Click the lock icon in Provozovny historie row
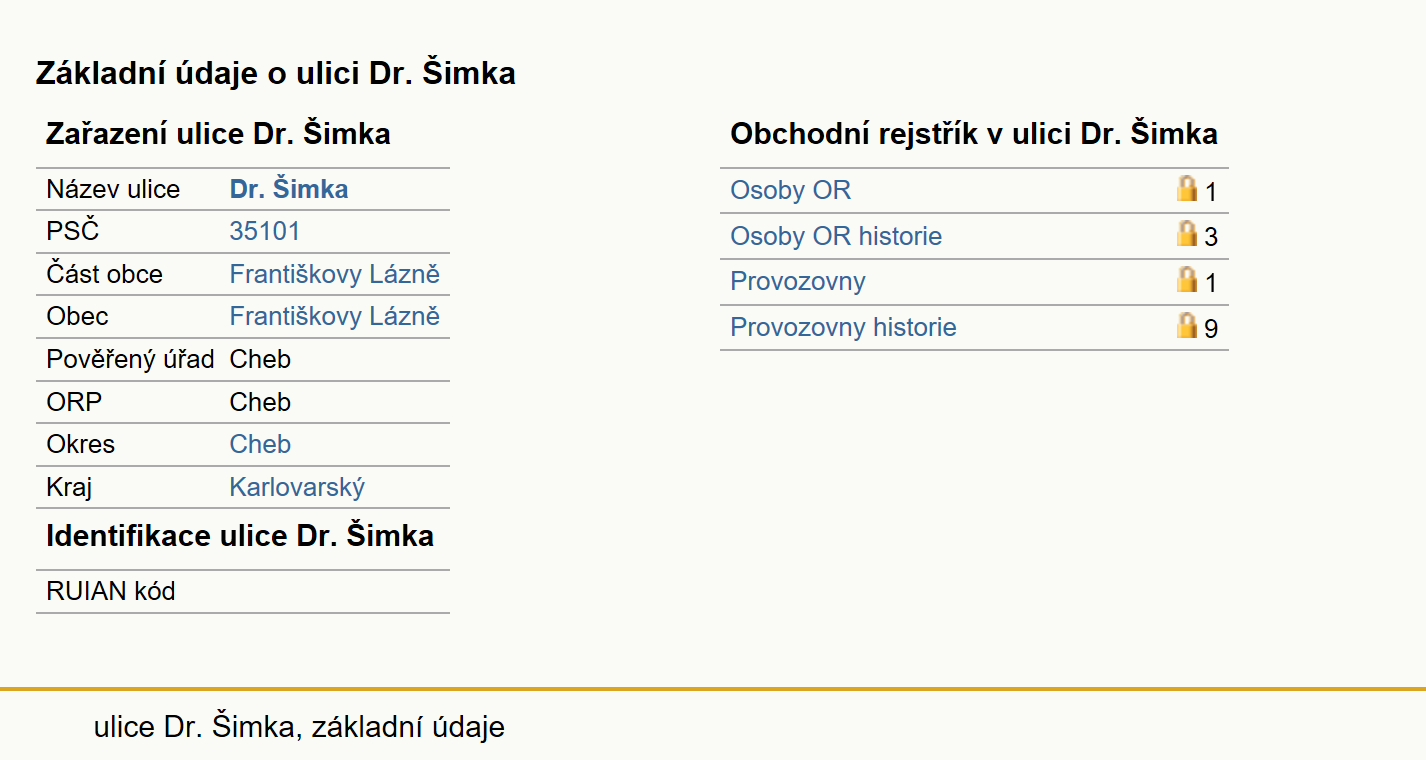This screenshot has height=760, width=1426. [x=1187, y=325]
